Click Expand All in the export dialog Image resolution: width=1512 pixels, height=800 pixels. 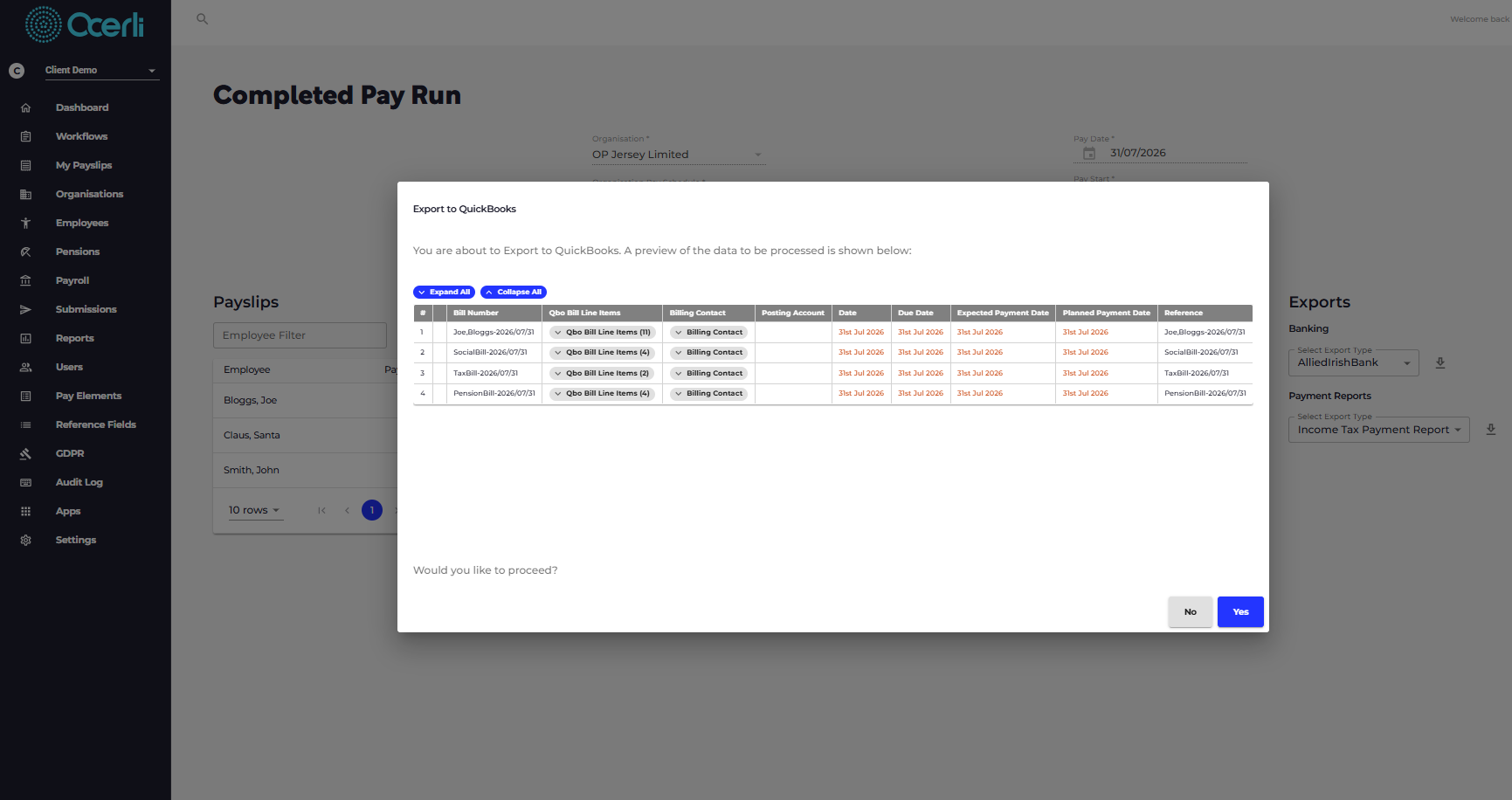coord(444,292)
